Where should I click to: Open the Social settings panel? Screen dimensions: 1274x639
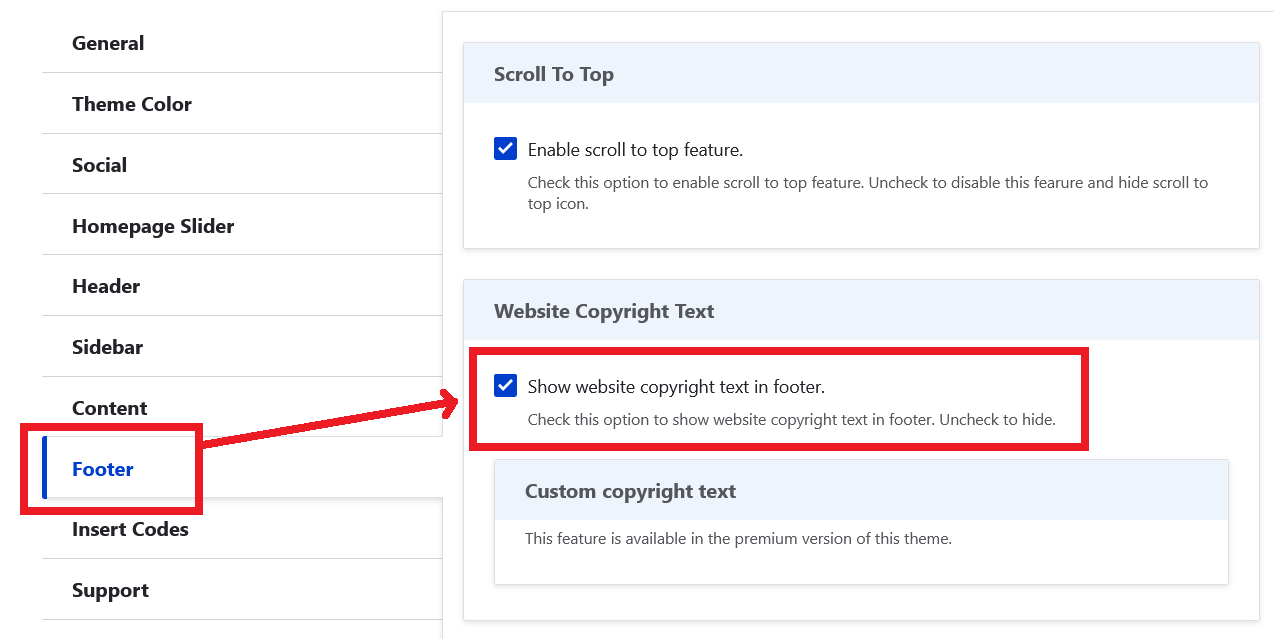(99, 165)
